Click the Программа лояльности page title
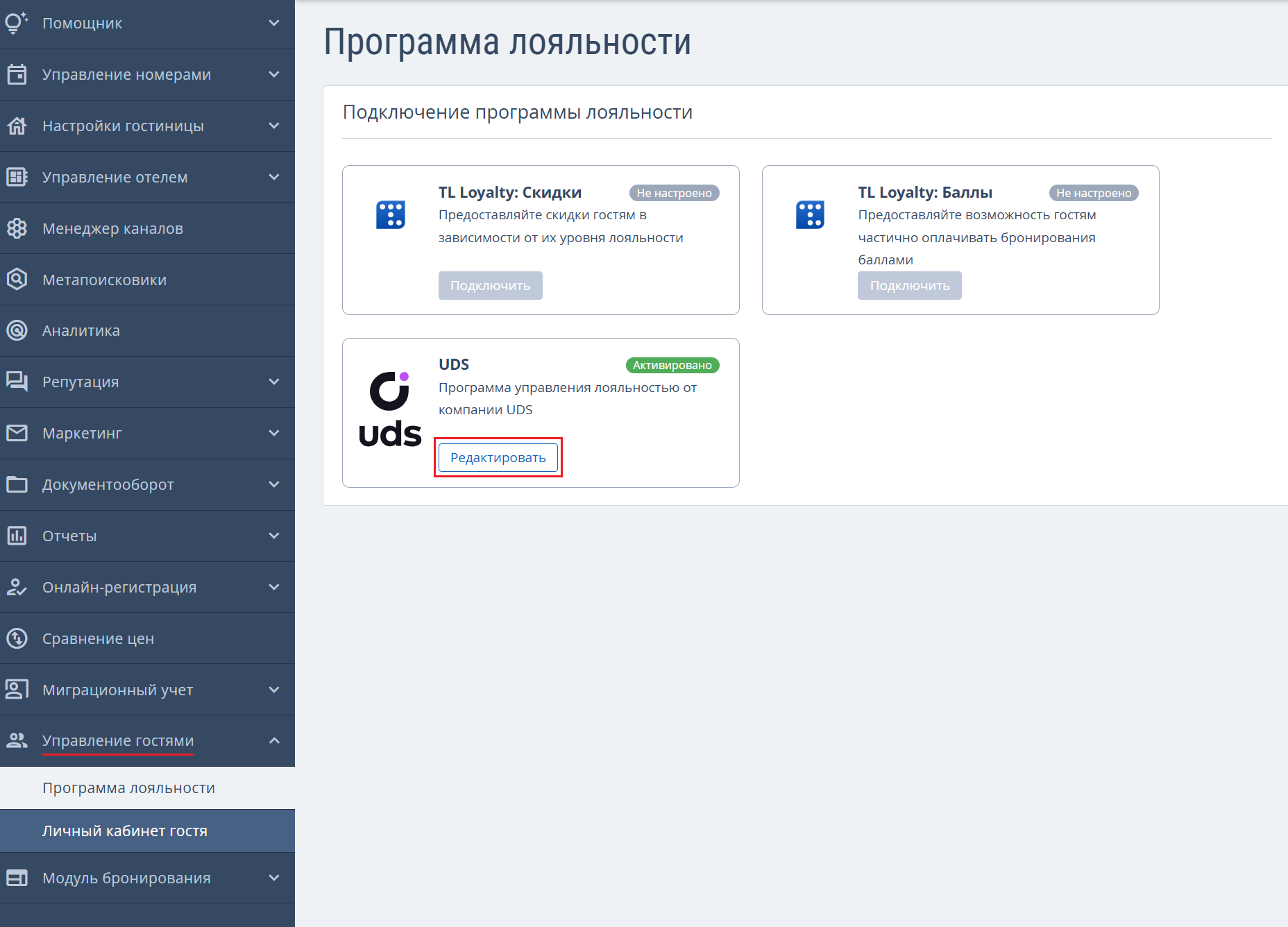 507,42
